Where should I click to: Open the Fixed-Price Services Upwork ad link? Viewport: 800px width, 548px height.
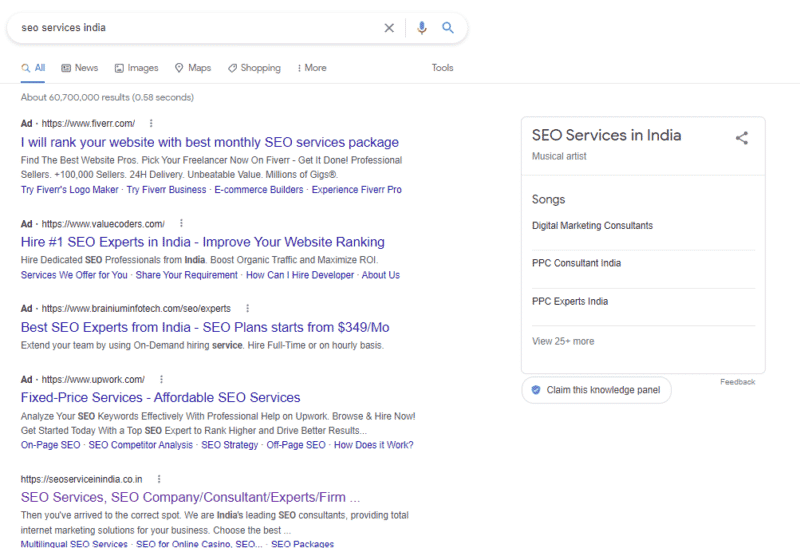pos(160,397)
